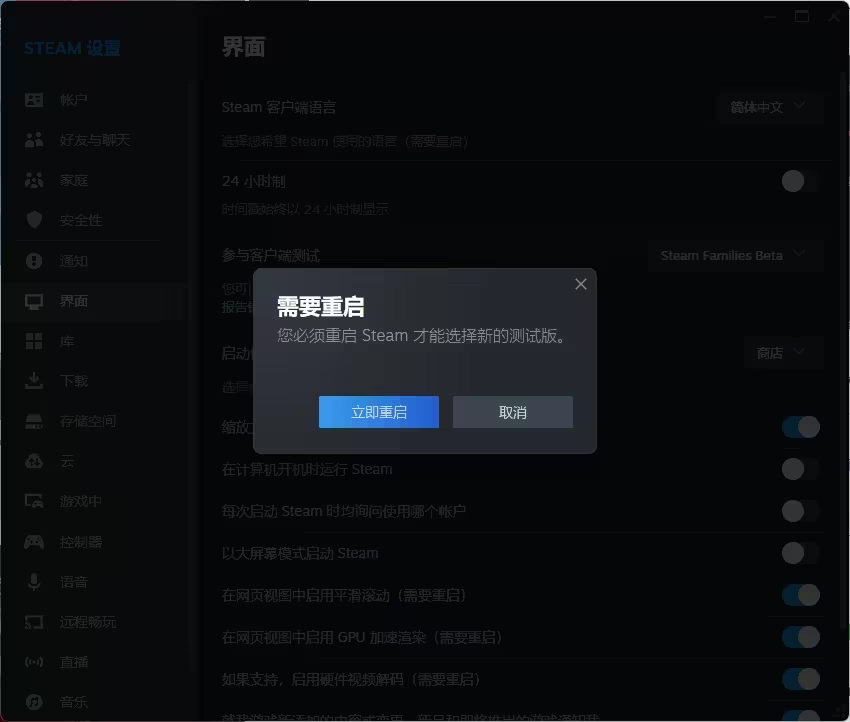Expand the Steam Families Beta dropdown
The width and height of the screenshot is (850, 722).
(735, 256)
